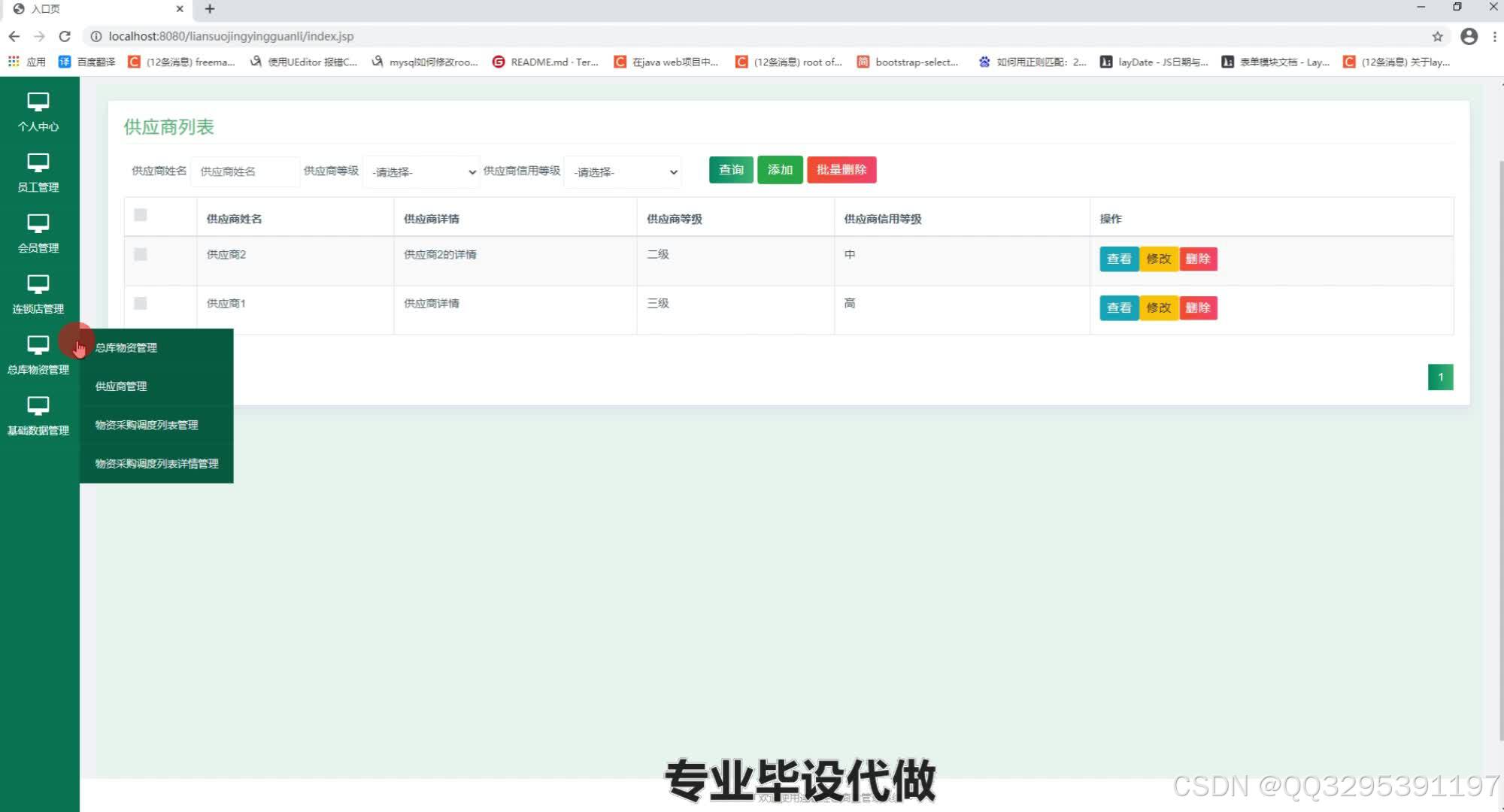Reload the page with refresh icon
This screenshot has height=812, width=1504.
tap(65, 36)
